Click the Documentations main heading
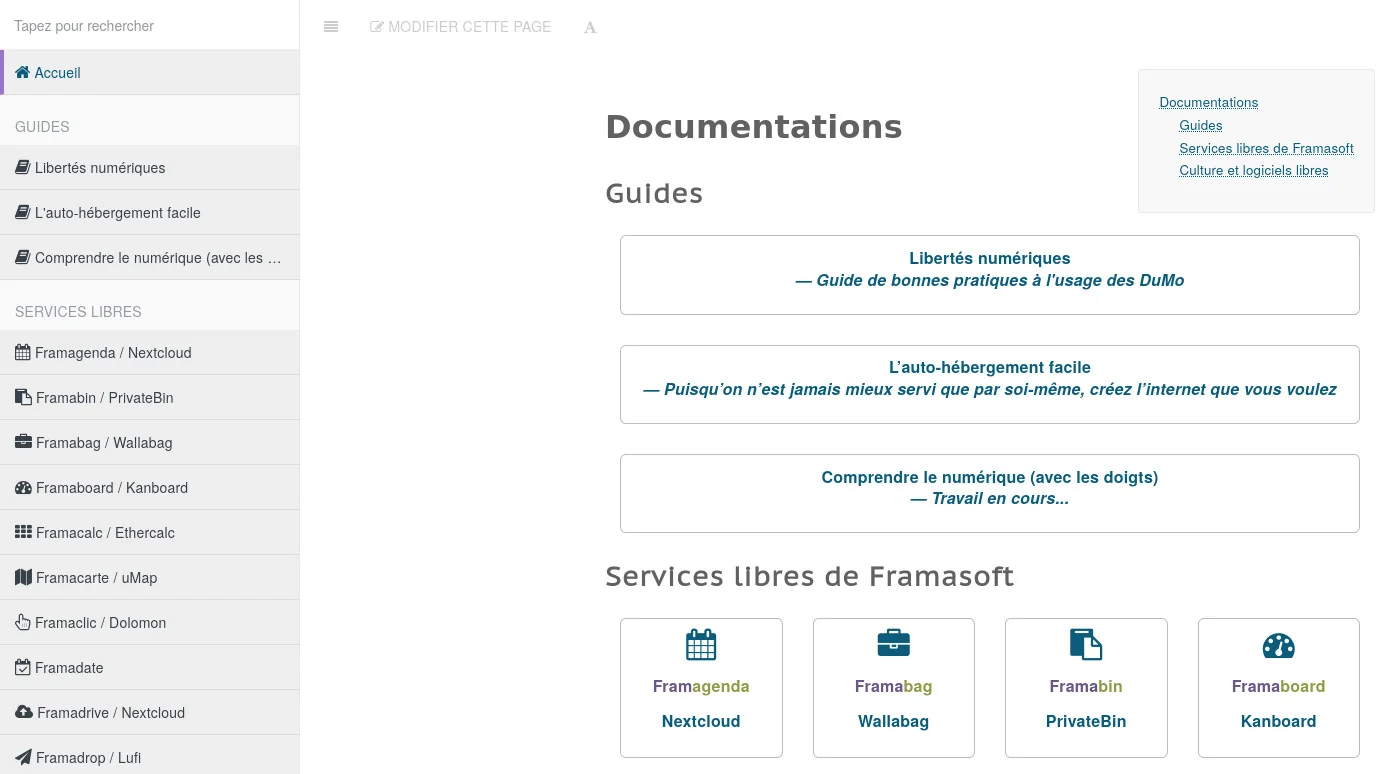 (754, 127)
